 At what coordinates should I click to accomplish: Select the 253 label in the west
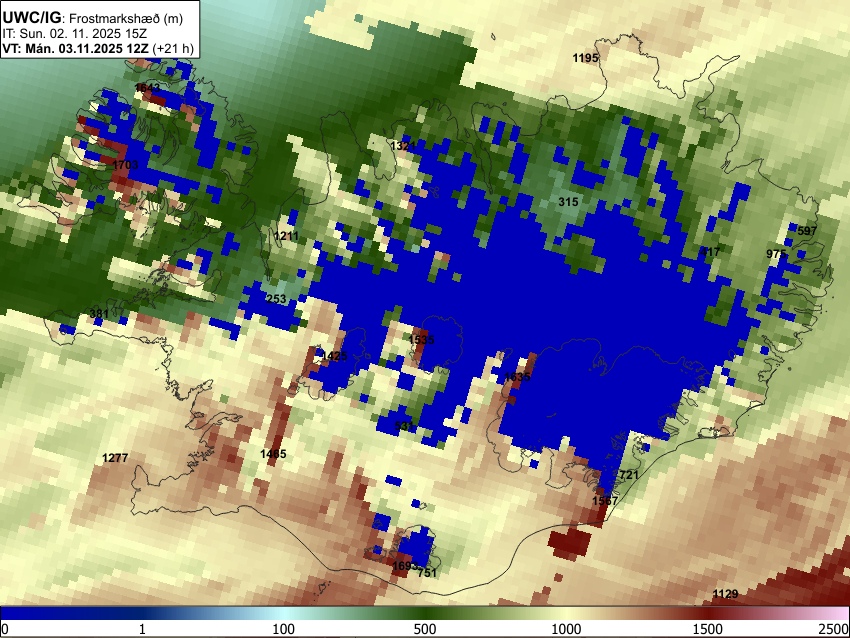tap(276, 299)
